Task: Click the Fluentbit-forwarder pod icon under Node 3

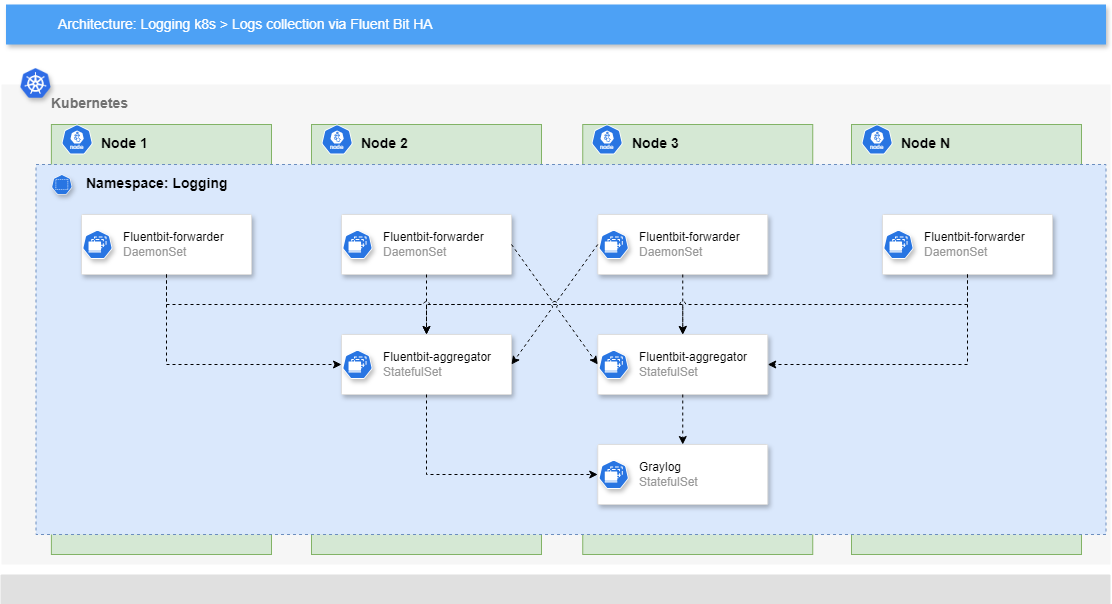Action: click(614, 245)
